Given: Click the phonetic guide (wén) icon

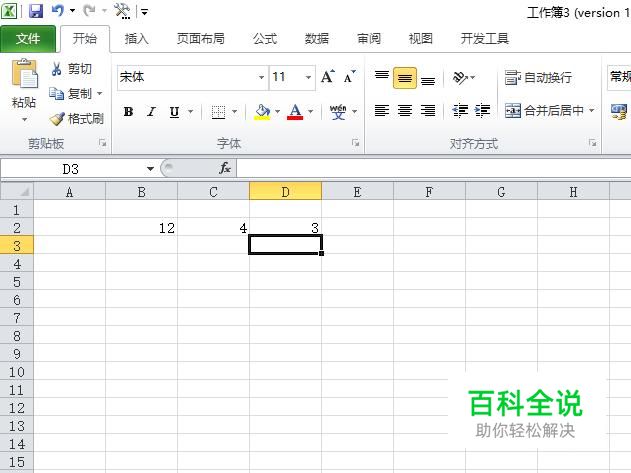Looking at the screenshot, I should [338, 112].
